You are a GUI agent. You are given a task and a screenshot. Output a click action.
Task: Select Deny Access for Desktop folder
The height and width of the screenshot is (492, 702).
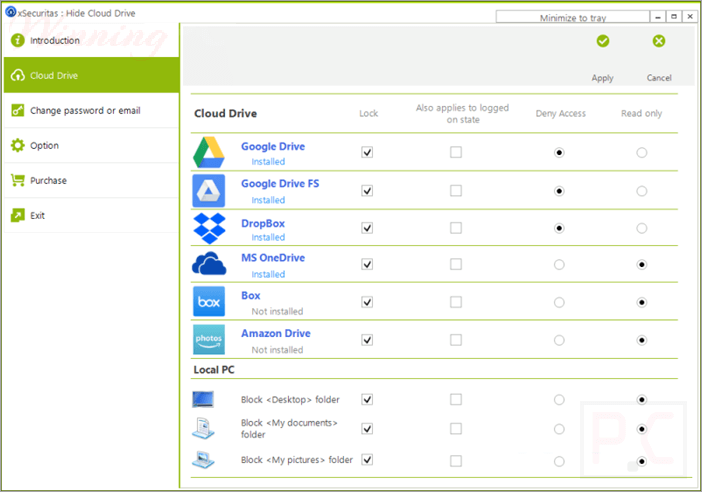559,399
